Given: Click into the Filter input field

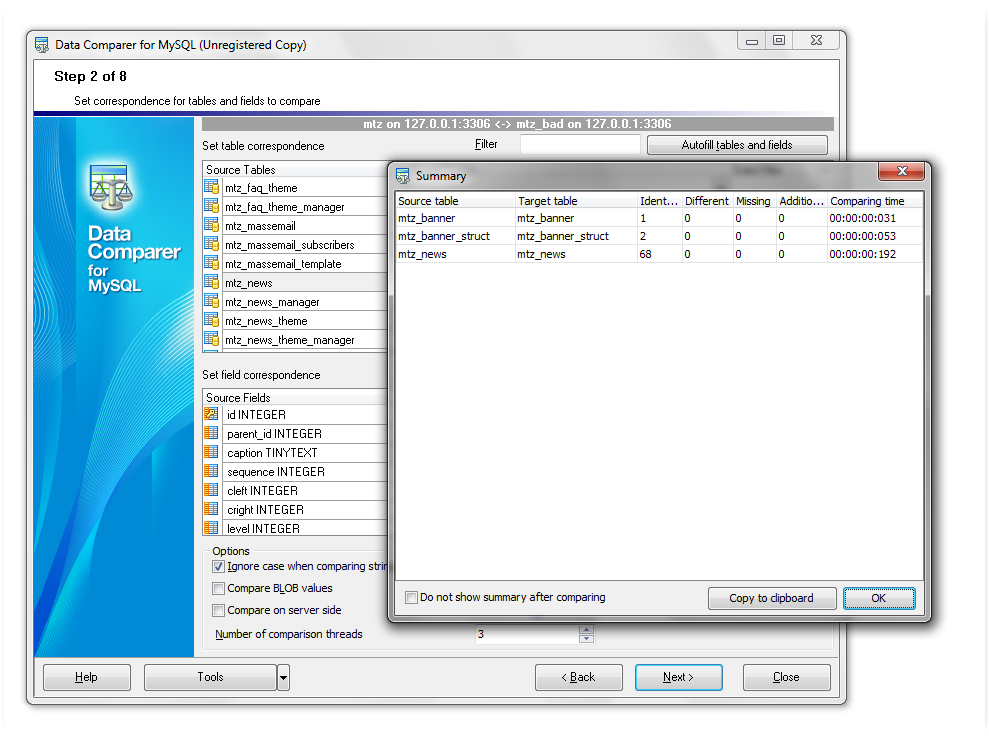Looking at the screenshot, I should point(580,144).
